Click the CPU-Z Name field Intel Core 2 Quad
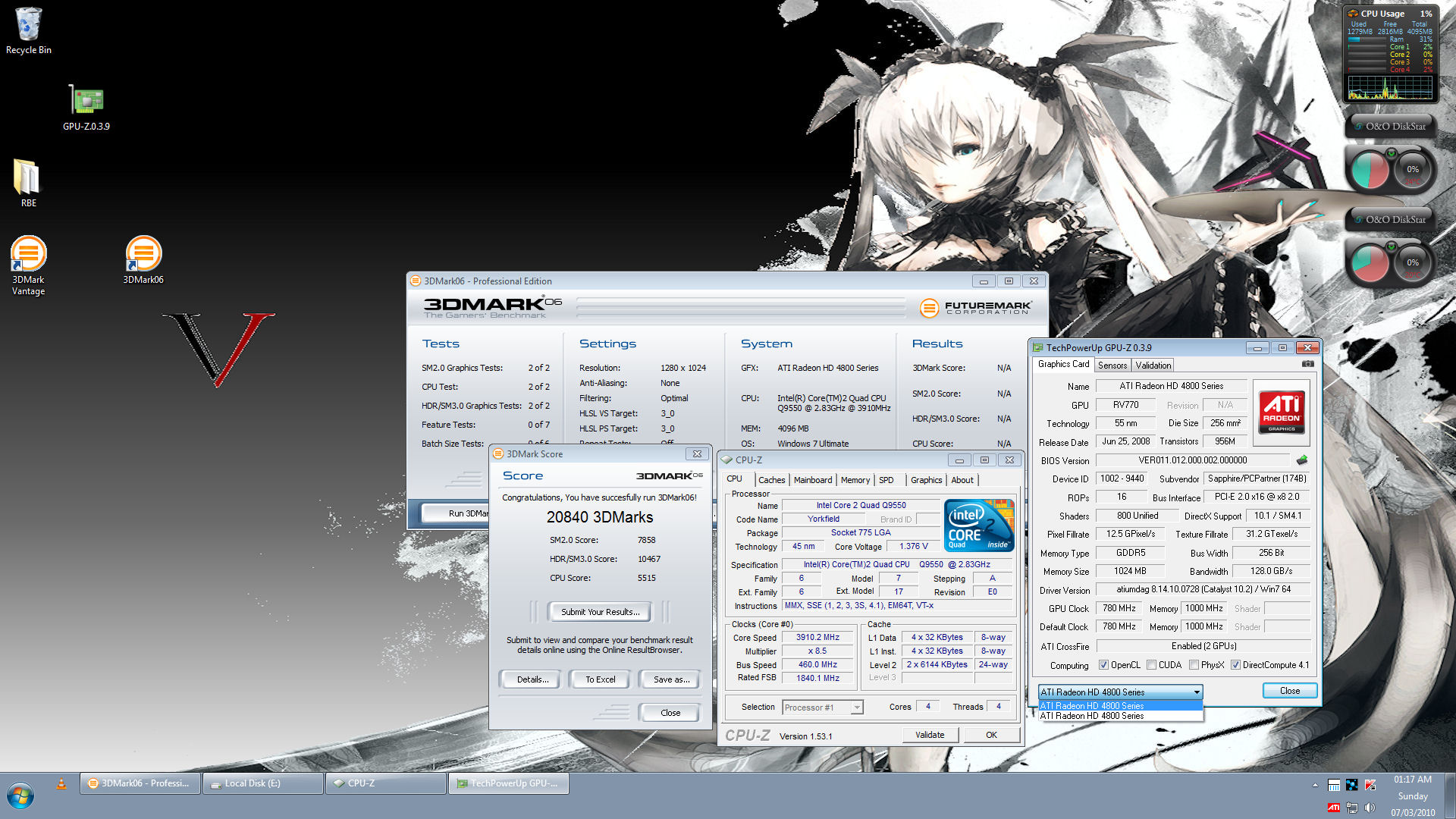 pyautogui.click(x=861, y=505)
